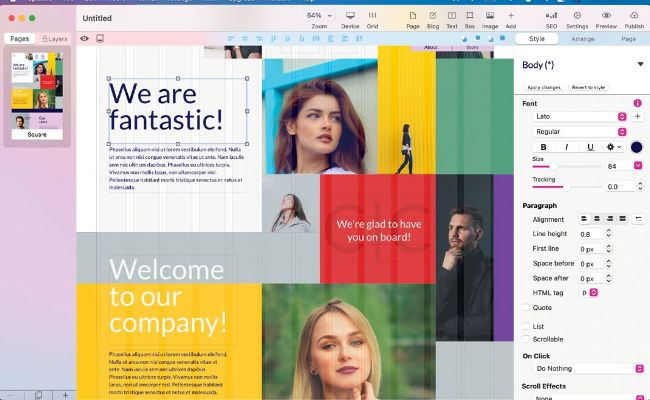The image size is (650, 400).
Task: Click the Publish icon
Action: [634, 19]
